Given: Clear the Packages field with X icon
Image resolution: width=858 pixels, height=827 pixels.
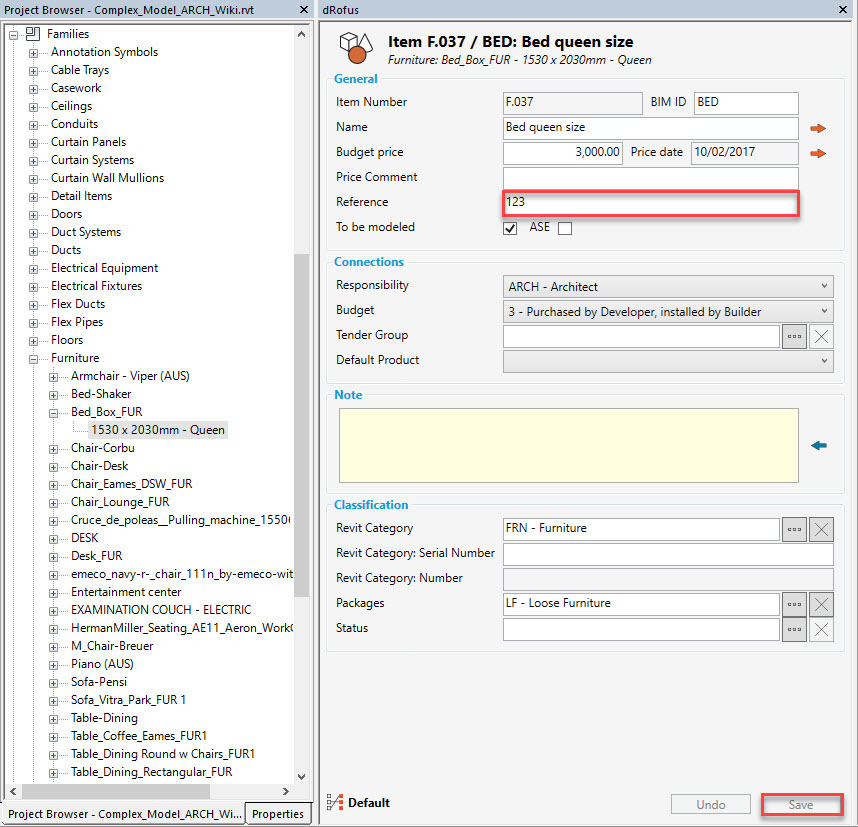Looking at the screenshot, I should [x=821, y=604].
